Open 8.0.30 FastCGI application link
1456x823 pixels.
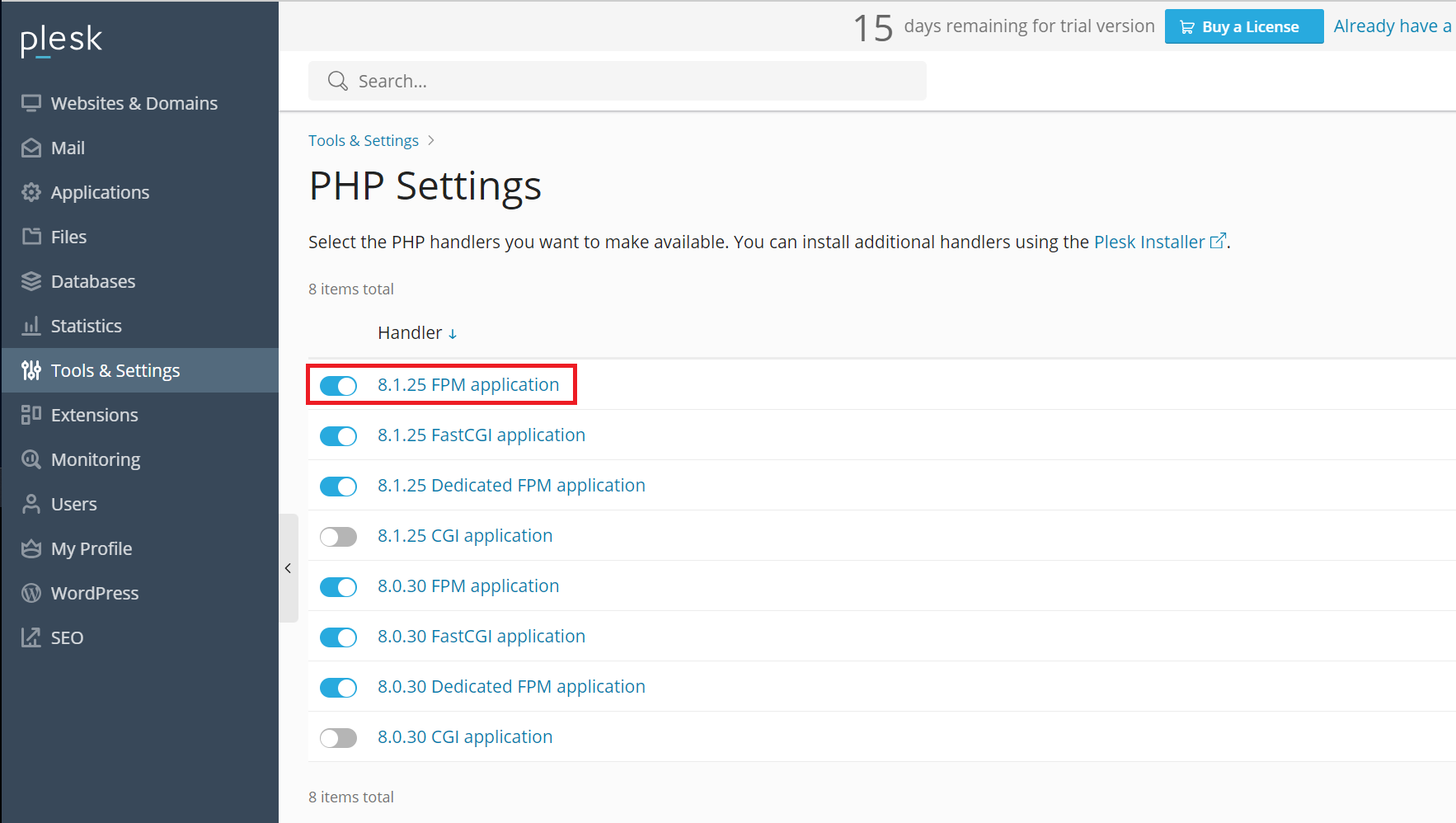click(481, 637)
